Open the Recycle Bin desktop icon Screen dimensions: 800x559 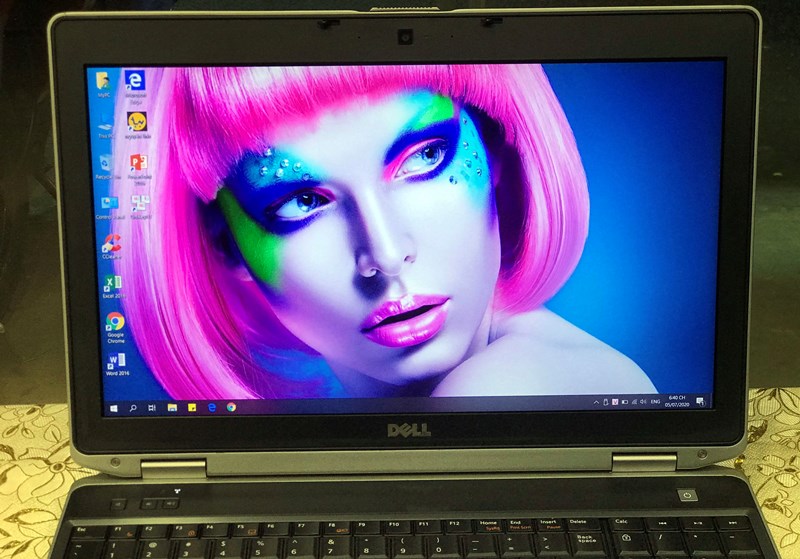click(x=108, y=167)
